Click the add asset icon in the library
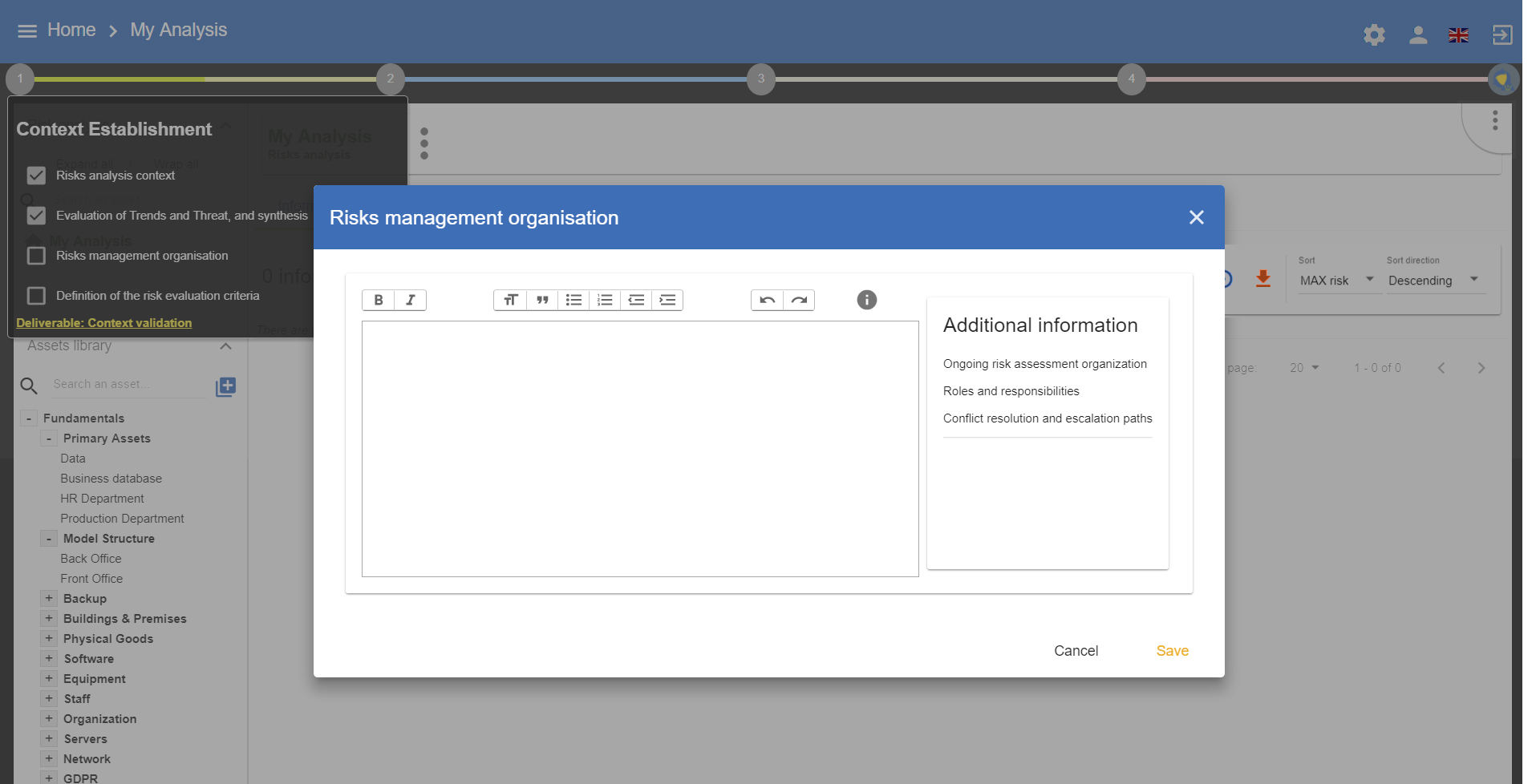 (226, 386)
